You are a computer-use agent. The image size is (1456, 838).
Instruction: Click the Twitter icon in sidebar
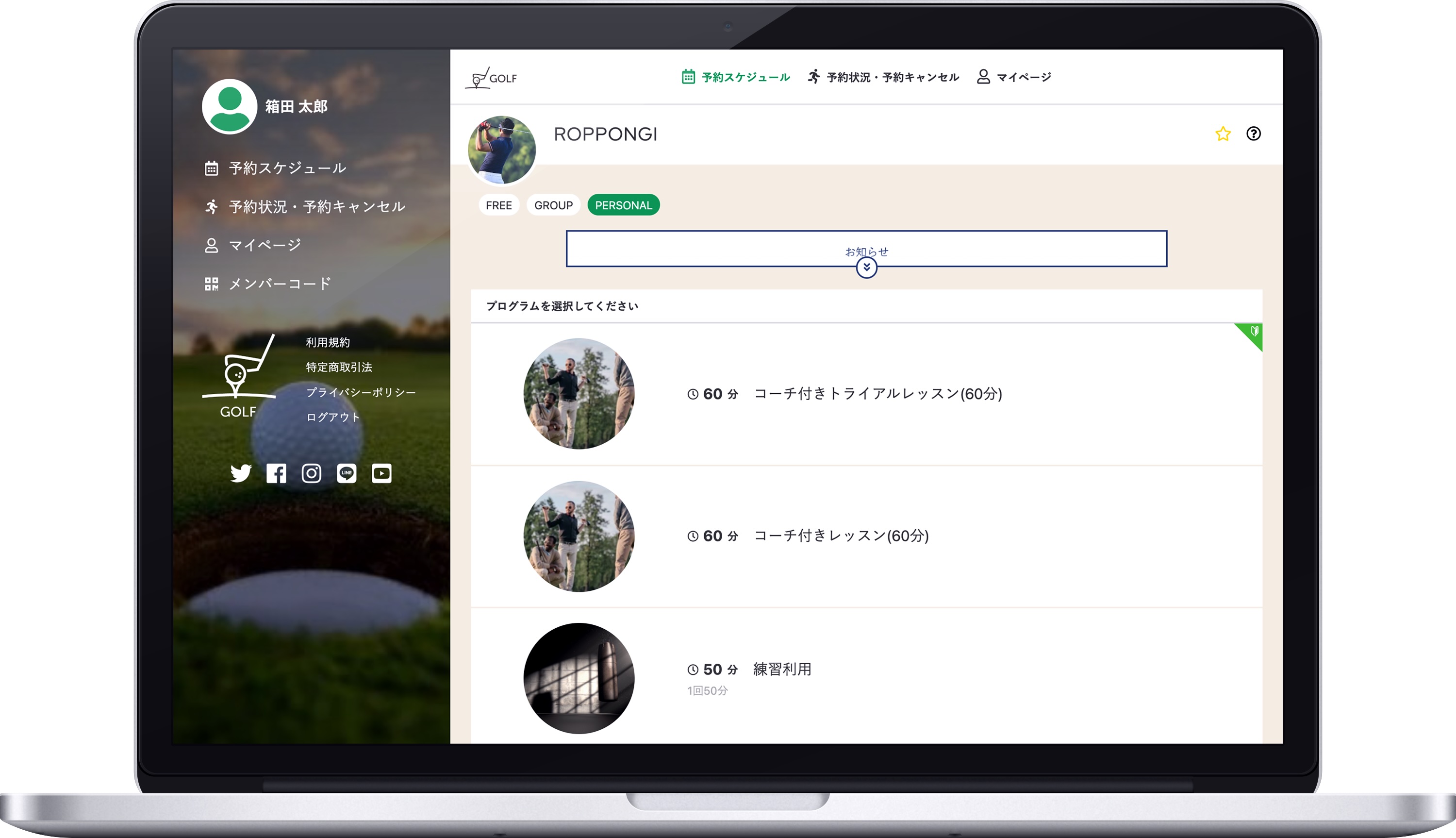click(x=240, y=473)
